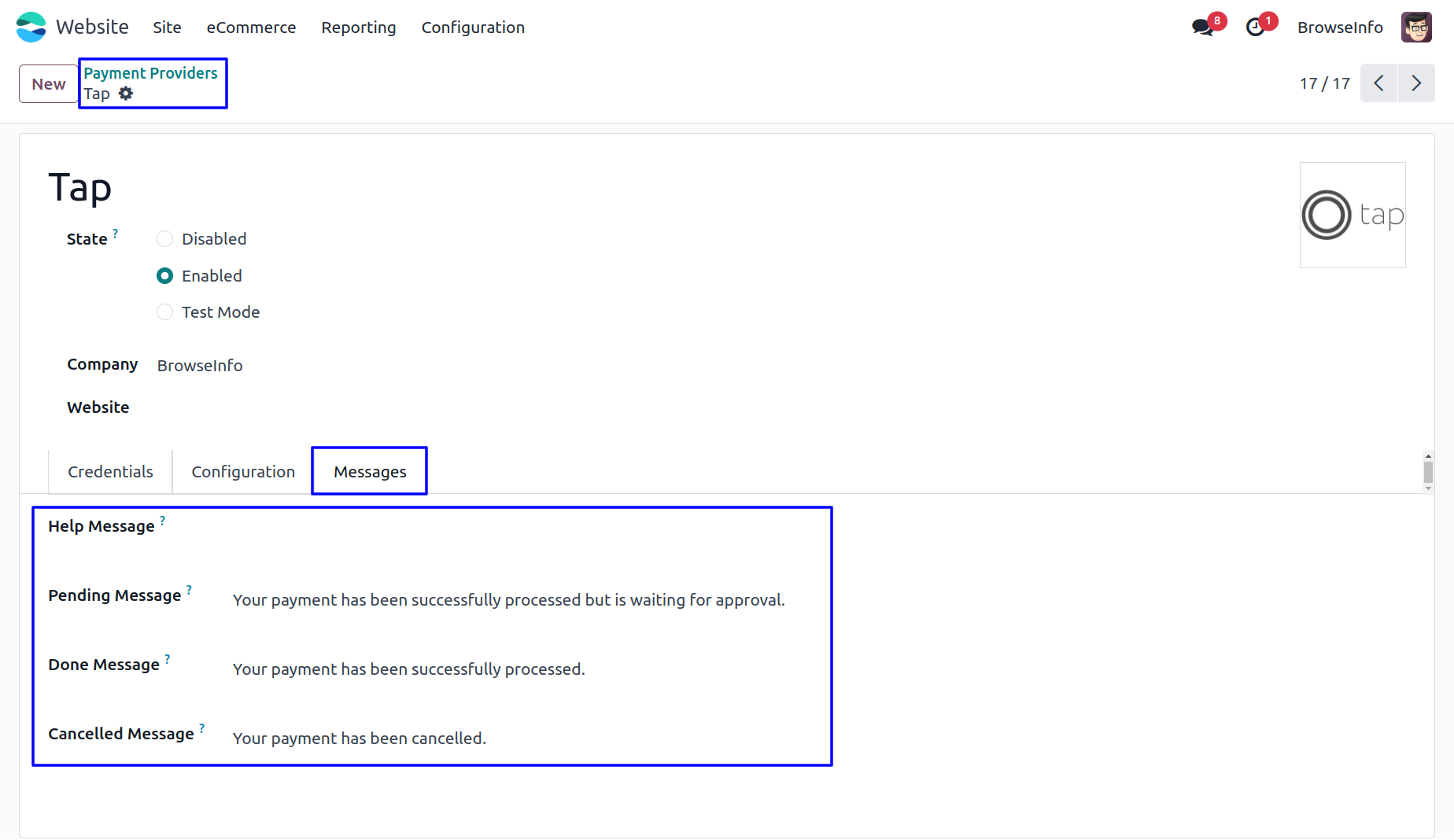Open the activities clock icon
1454x840 pixels.
(1256, 28)
